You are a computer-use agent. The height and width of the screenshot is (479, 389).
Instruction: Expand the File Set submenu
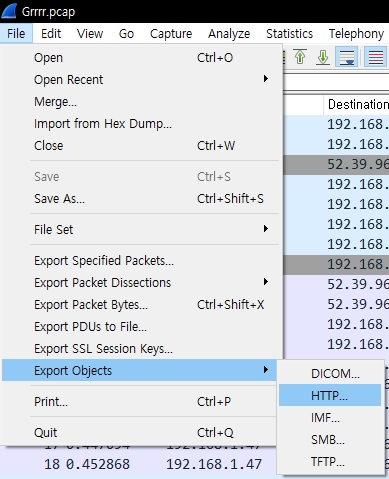[140, 229]
